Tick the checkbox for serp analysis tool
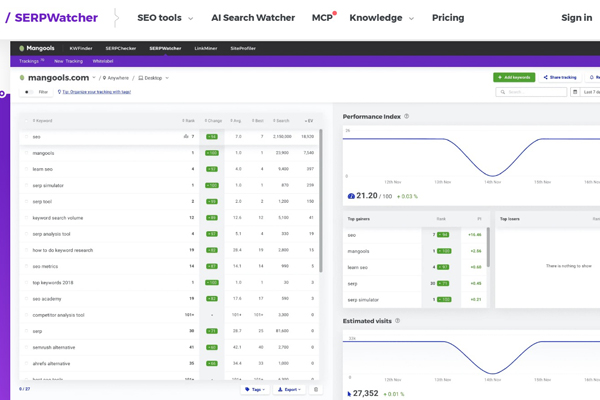 coord(26,234)
